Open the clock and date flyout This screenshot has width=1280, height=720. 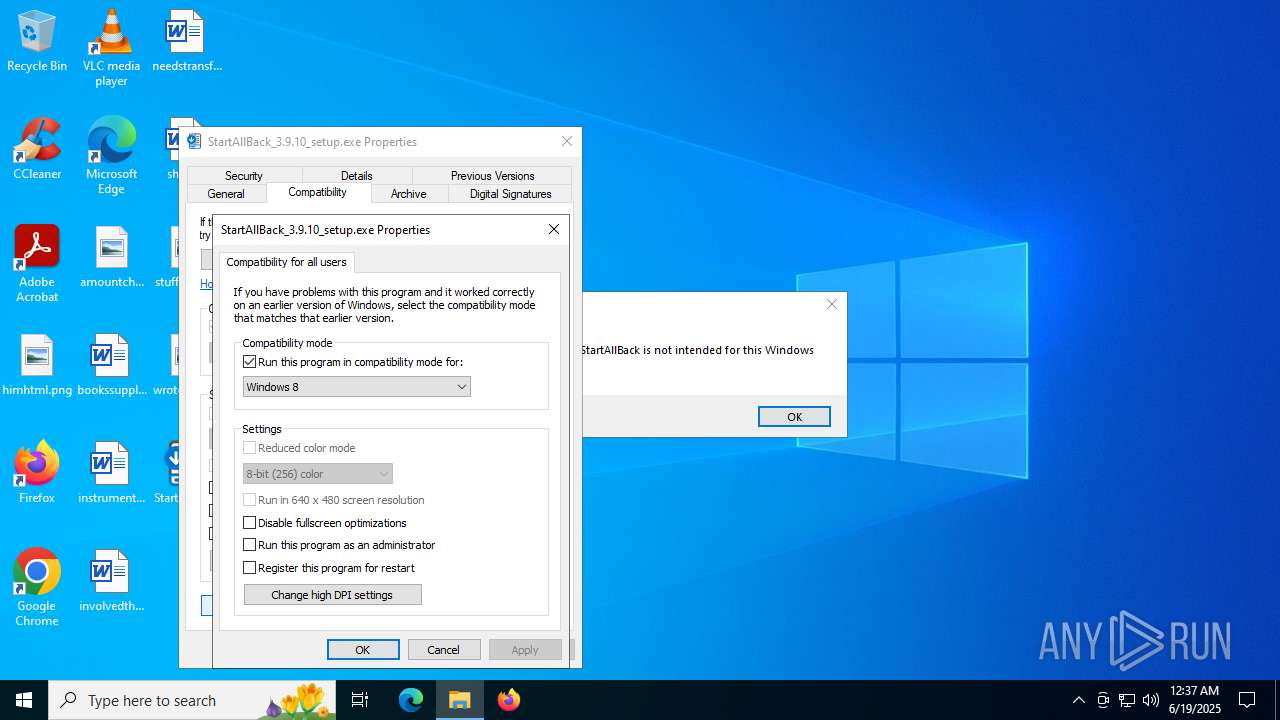1194,700
